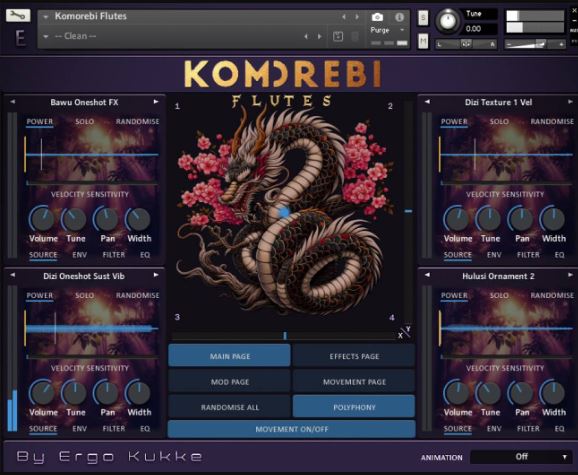Viewport: 578px width, 475px height.
Task: Previous sample arrow for Dizi Oneshot Sust Vib
Action: pyautogui.click(x=13, y=275)
